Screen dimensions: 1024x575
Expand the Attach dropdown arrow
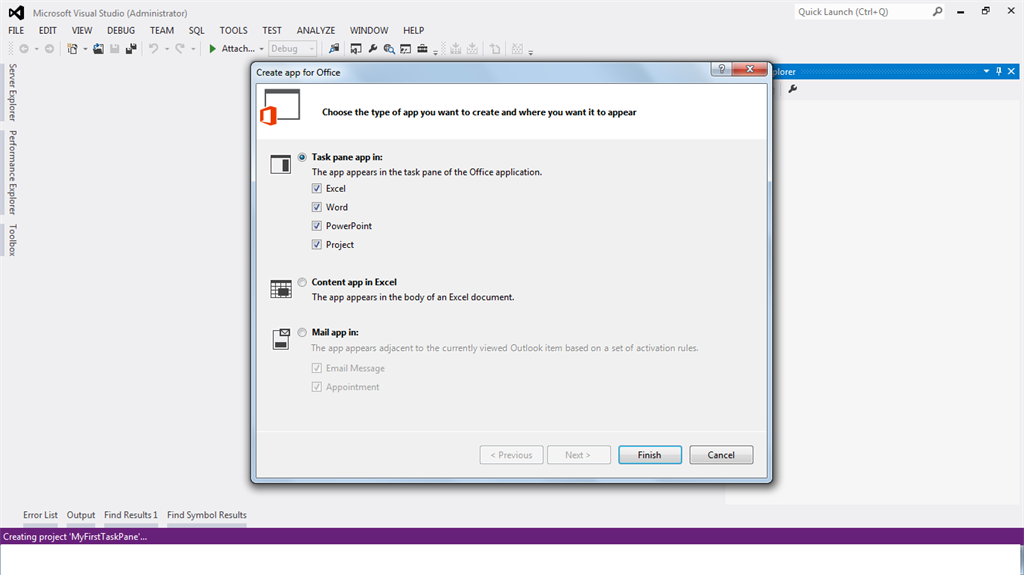261,49
